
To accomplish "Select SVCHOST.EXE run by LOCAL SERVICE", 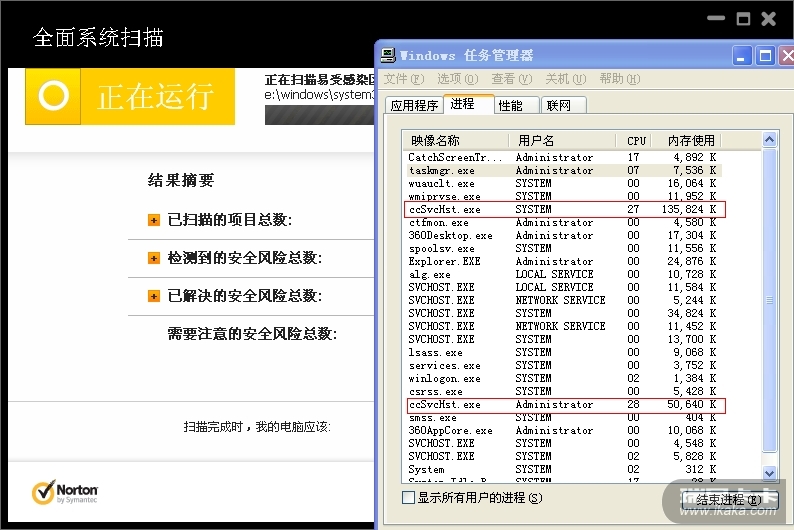I will (563, 288).
